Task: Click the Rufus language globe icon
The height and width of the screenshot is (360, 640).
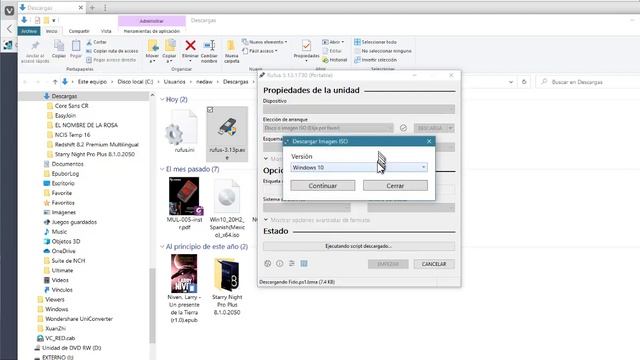Action: 268,264
